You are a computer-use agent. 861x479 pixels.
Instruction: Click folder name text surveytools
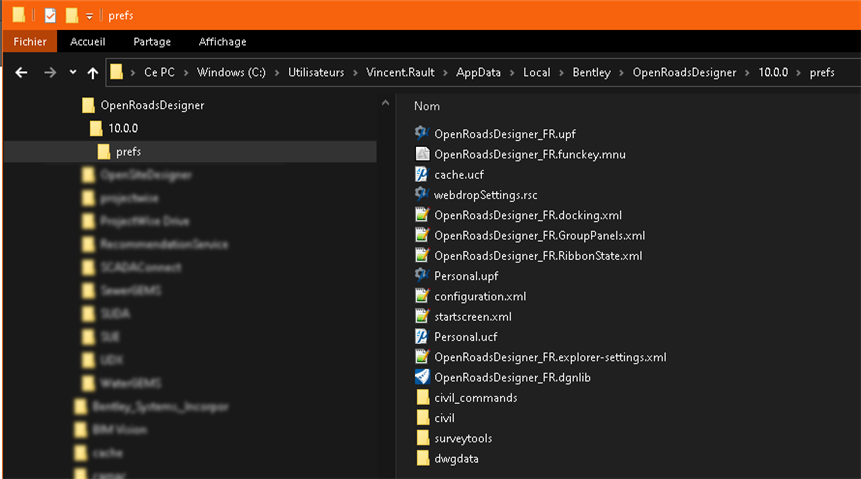tap(463, 439)
